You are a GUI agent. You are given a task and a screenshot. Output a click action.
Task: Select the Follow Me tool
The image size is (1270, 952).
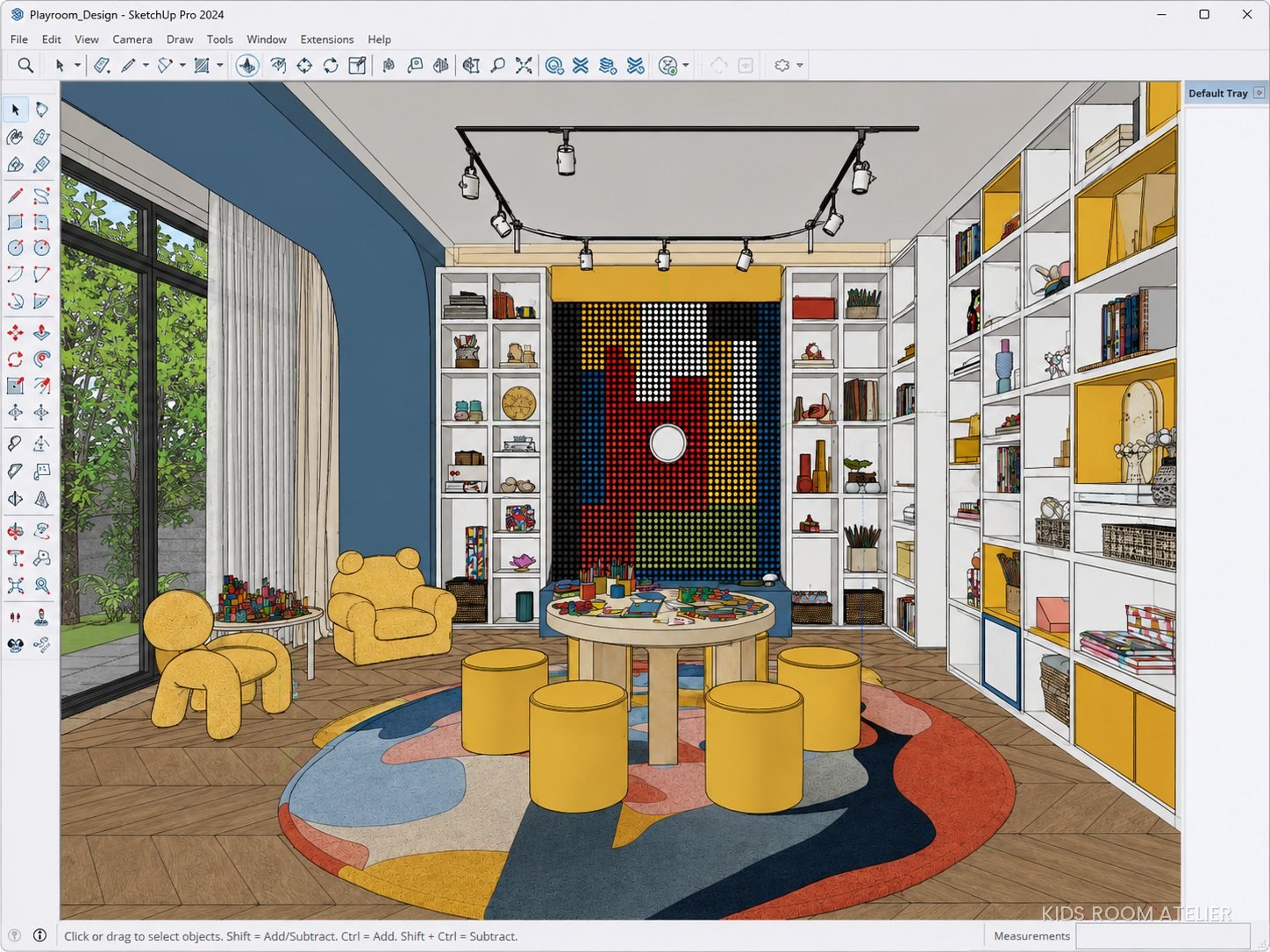pyautogui.click(x=41, y=359)
